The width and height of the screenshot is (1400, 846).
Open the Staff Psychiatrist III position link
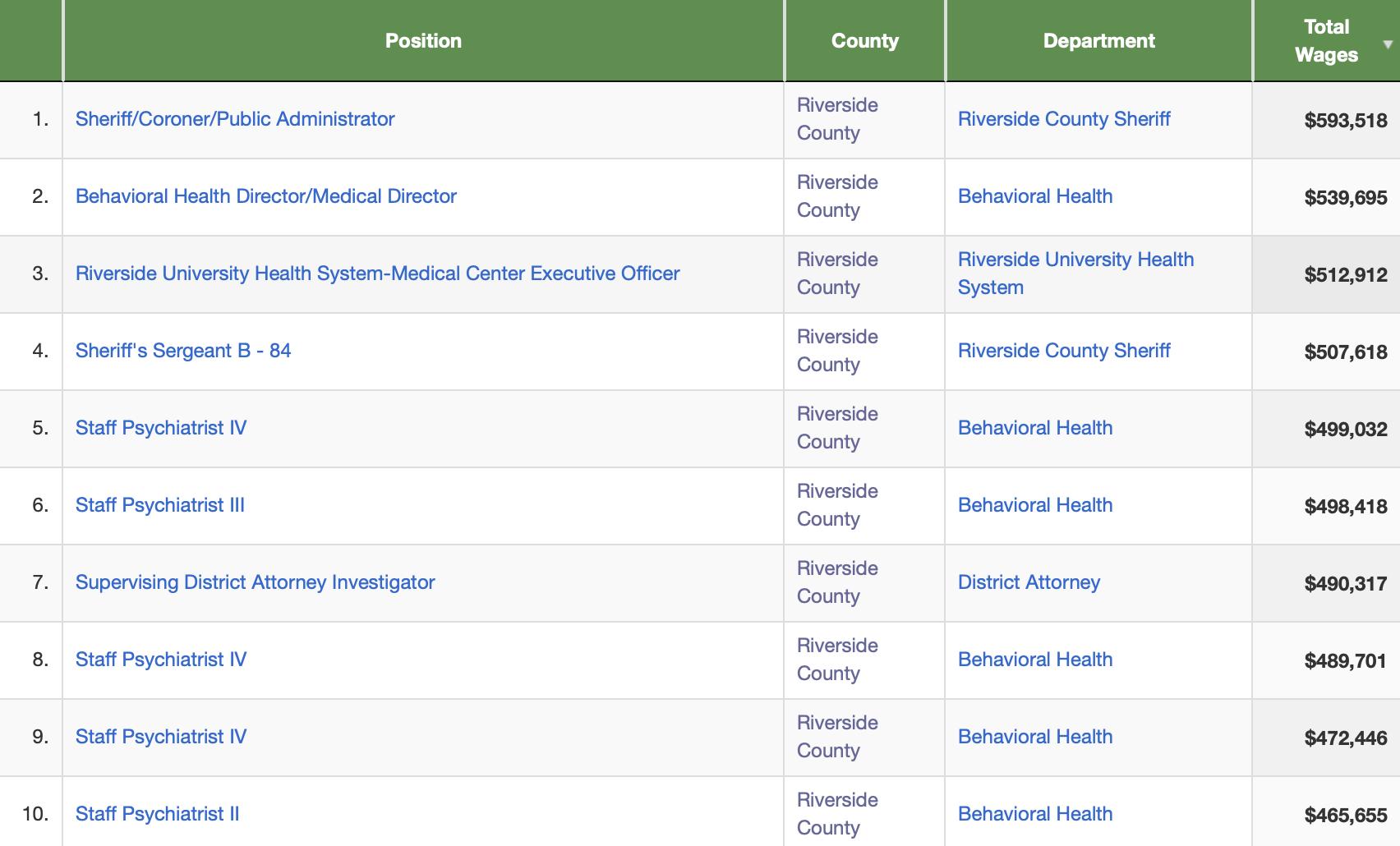(x=160, y=505)
